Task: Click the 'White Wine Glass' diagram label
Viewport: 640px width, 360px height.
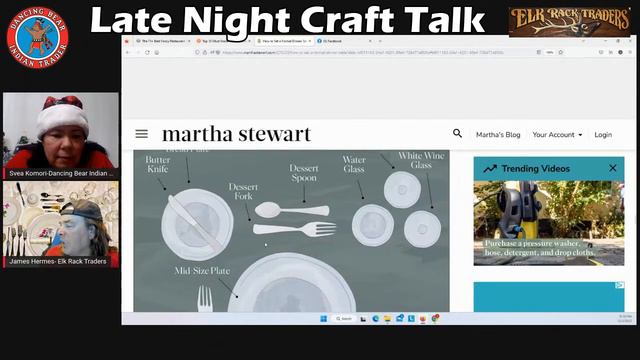Action: coord(421,160)
